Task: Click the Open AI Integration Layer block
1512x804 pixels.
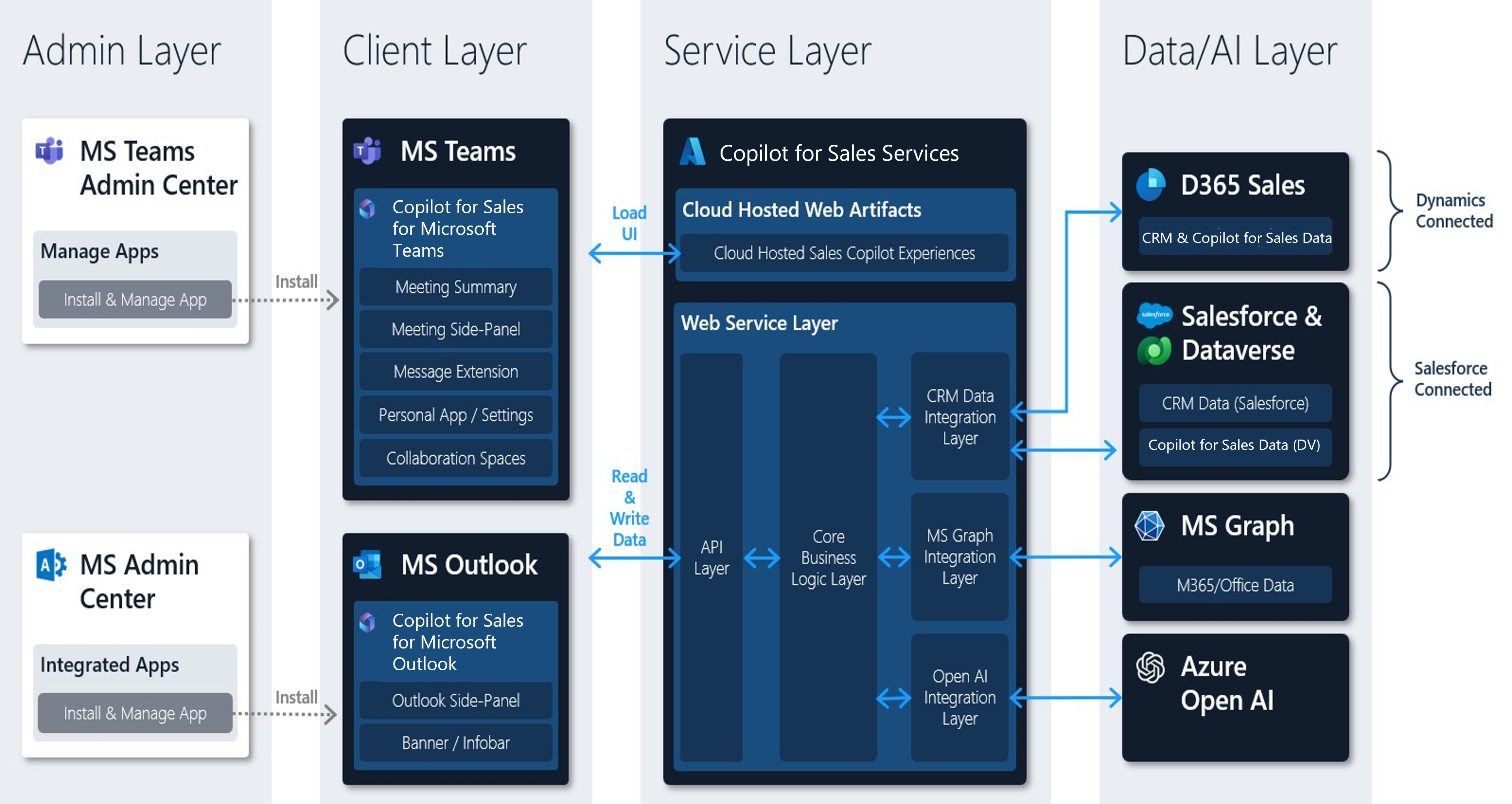Action: click(959, 697)
